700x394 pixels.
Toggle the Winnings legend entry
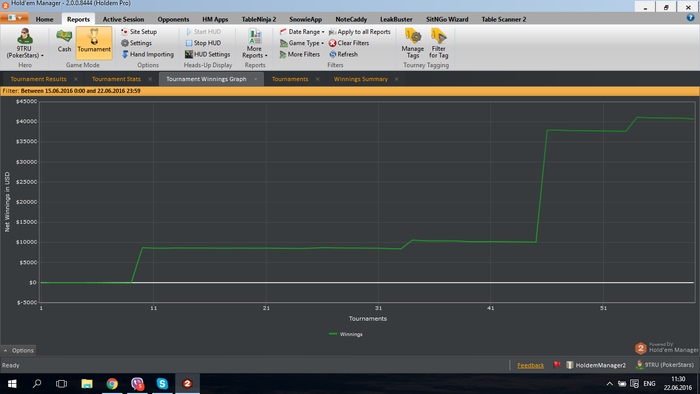click(x=346, y=334)
